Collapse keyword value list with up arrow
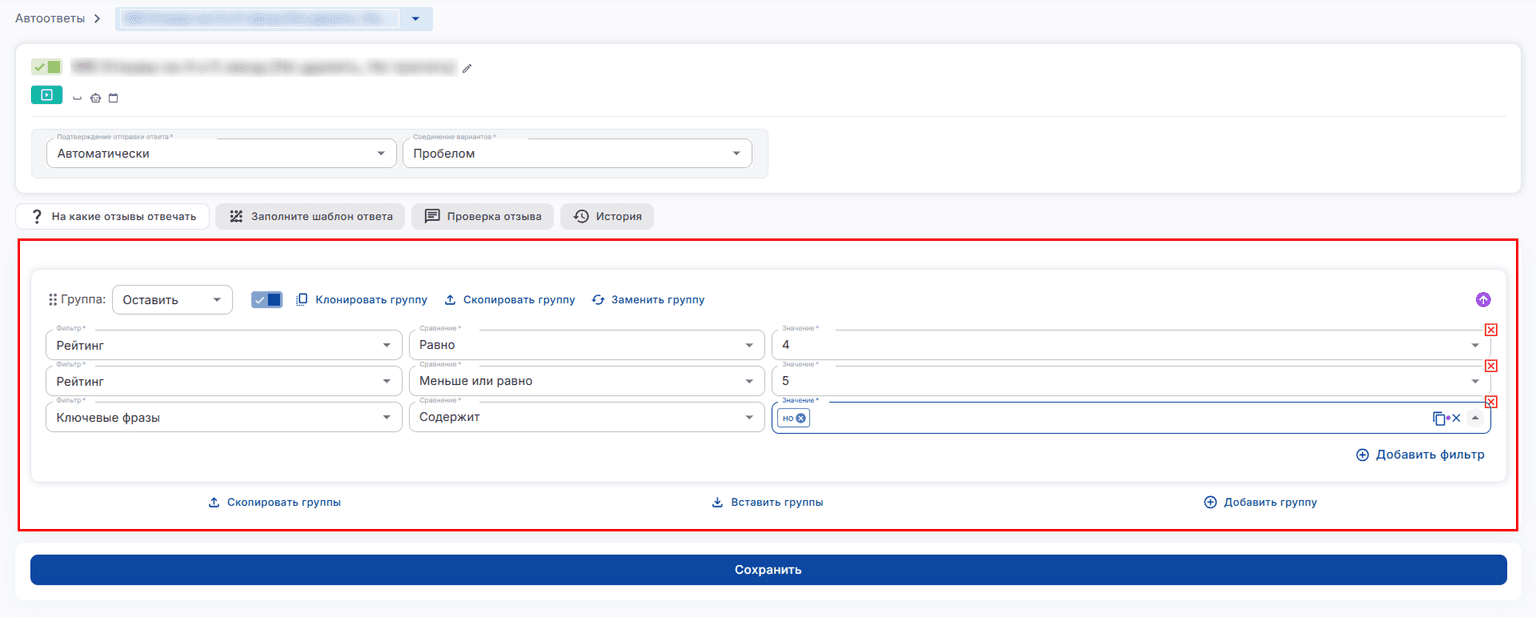1536x617 pixels. click(1475, 418)
